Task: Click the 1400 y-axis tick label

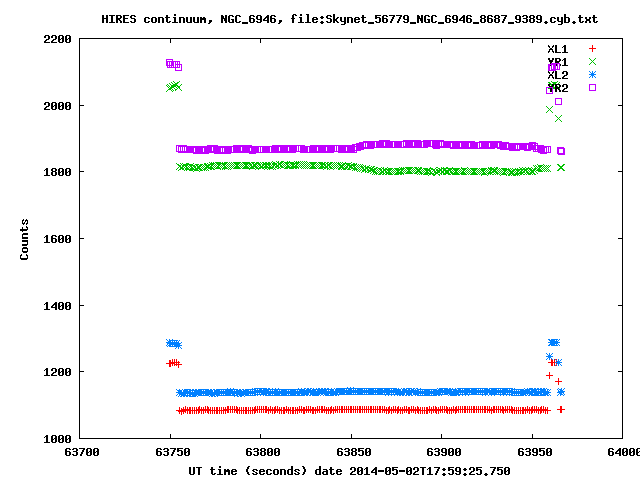Action: 57,306
